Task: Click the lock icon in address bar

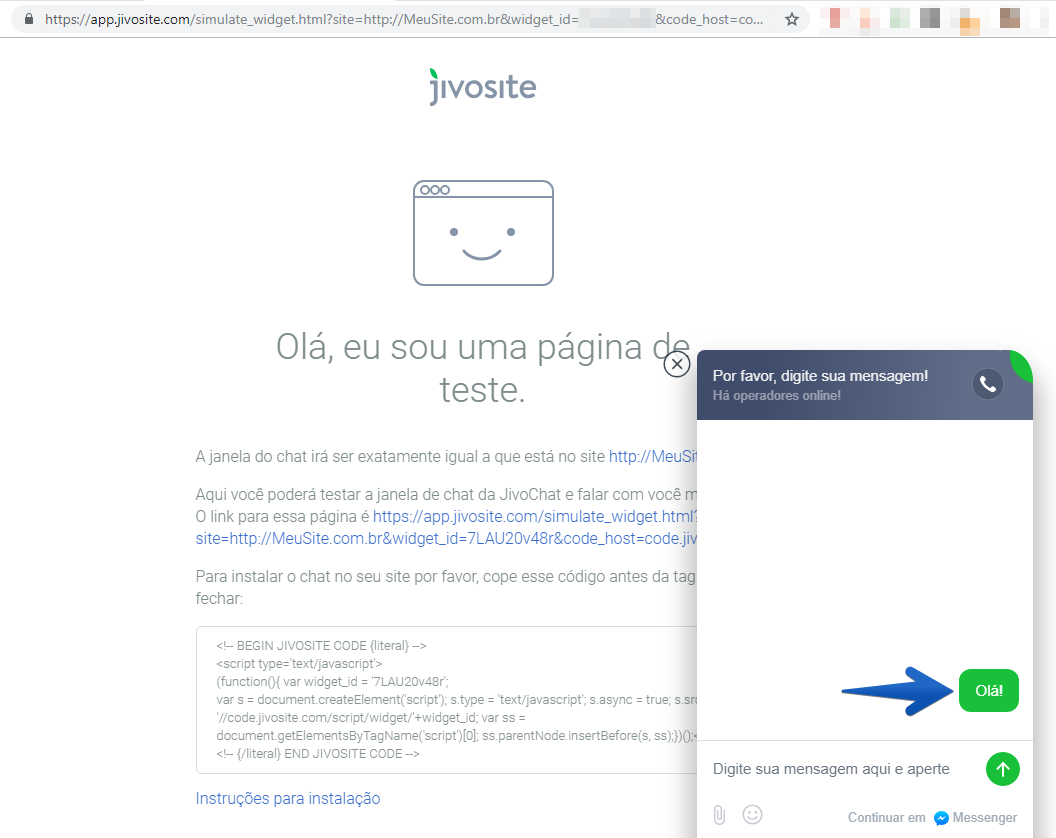Action: pos(29,19)
